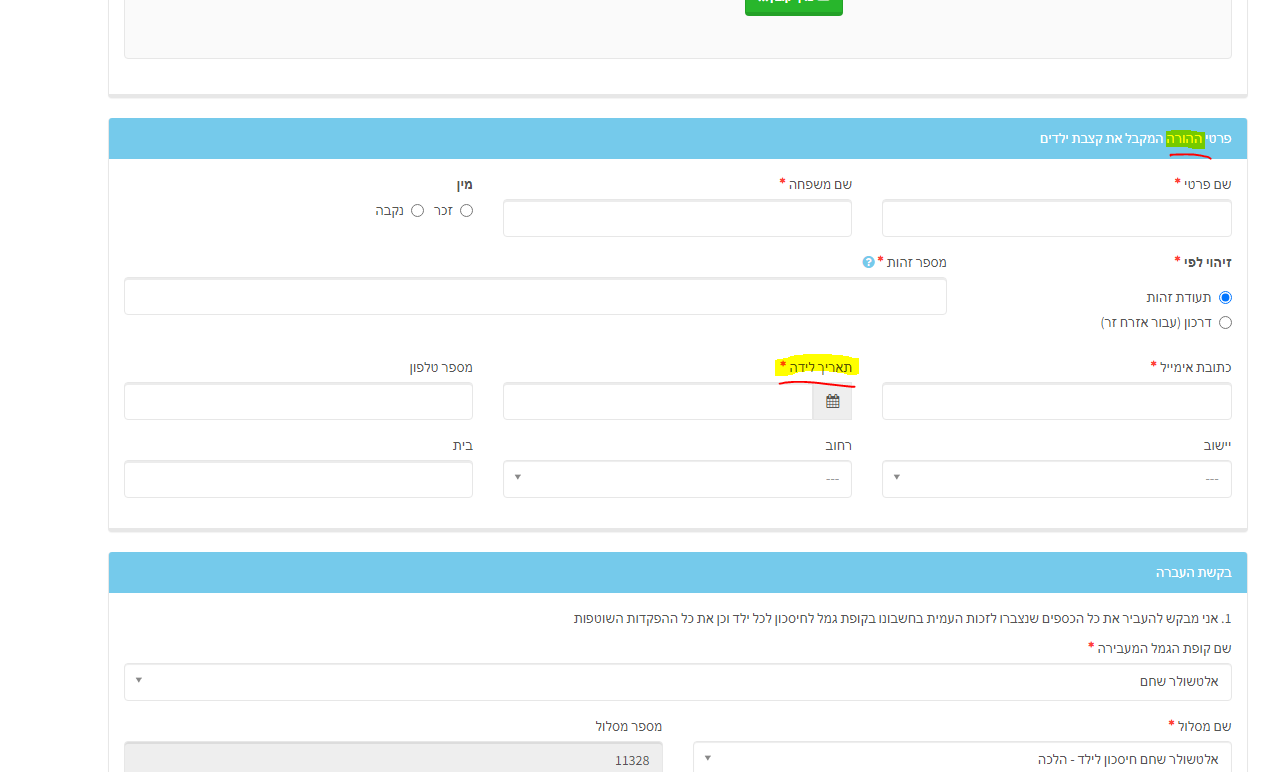
Task: Choose דרכון (עבור אזרח זר) option
Action: 1225,322
